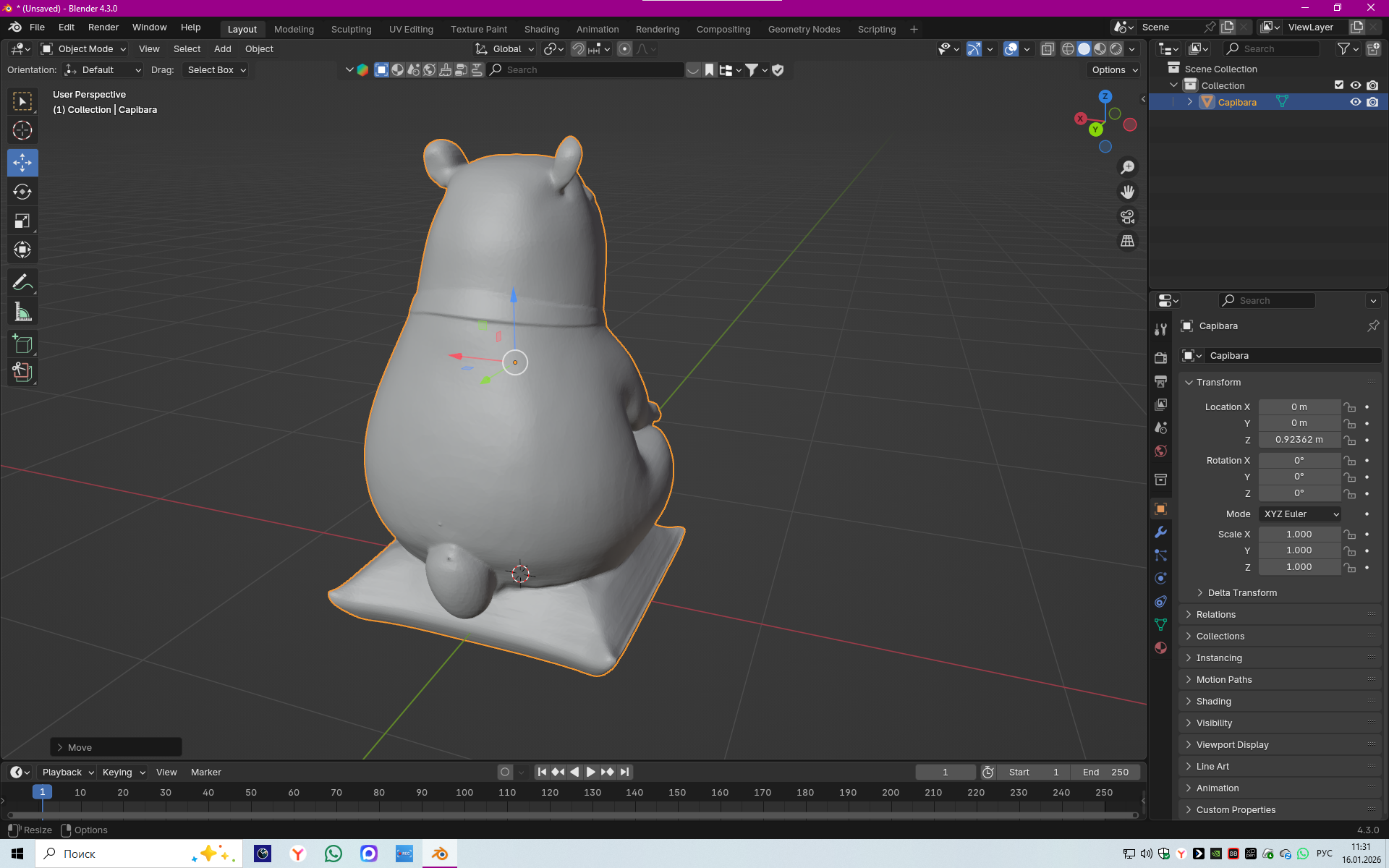The height and width of the screenshot is (868, 1389).
Task: Open the Object Data mesh tab
Action: (1161, 624)
